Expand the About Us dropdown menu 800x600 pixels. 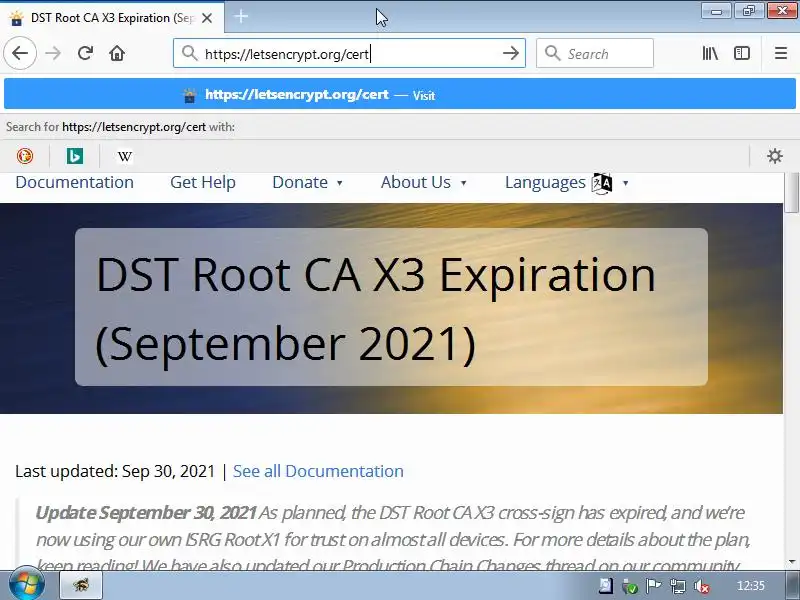point(423,182)
